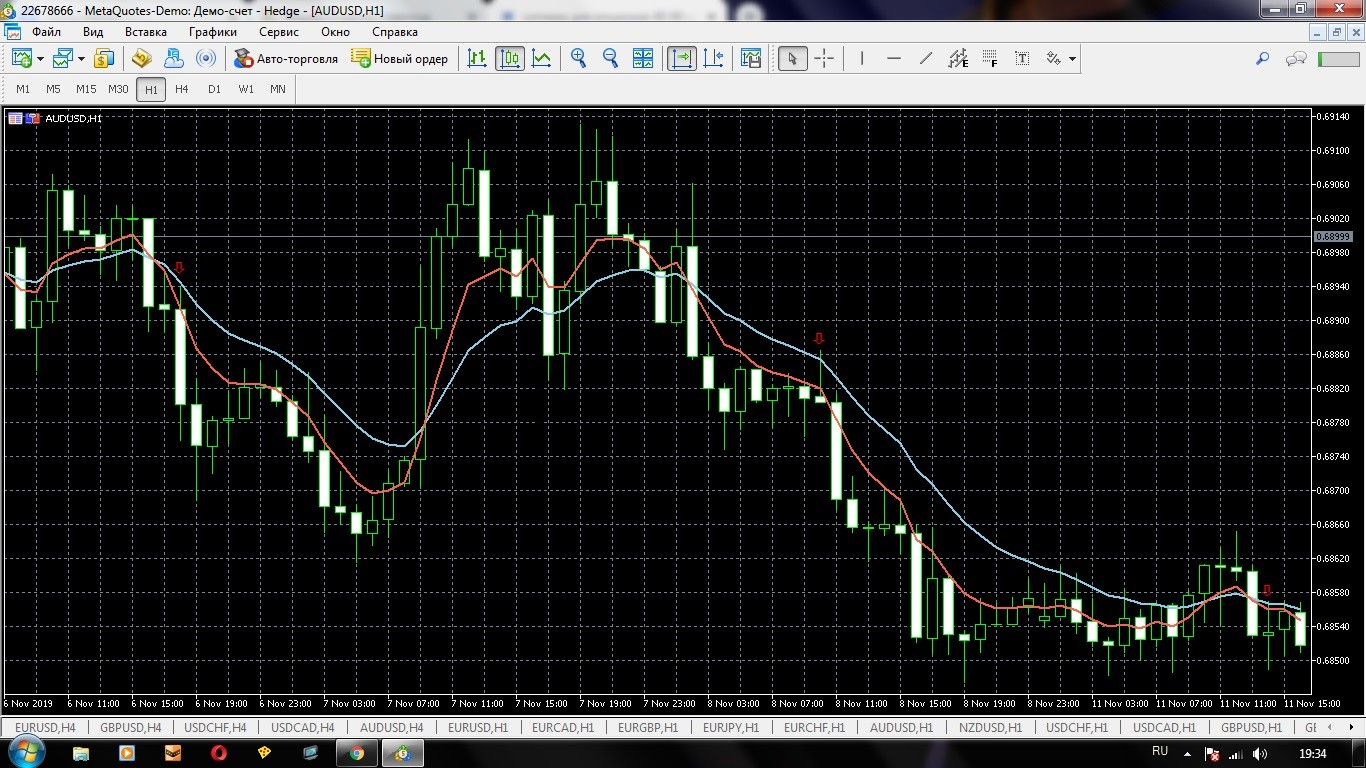Expand the graphic objects dropdown arrow

(x=1072, y=59)
